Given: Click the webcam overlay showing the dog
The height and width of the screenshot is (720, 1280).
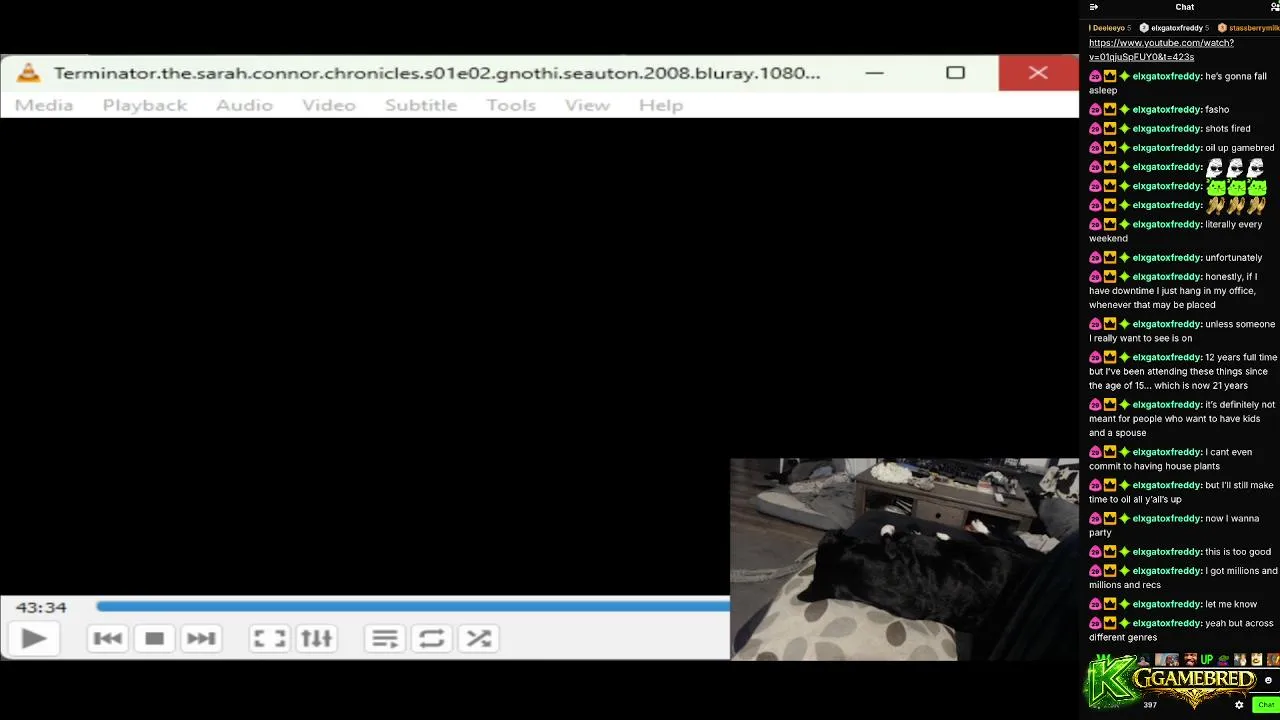Looking at the screenshot, I should pyautogui.click(x=904, y=559).
